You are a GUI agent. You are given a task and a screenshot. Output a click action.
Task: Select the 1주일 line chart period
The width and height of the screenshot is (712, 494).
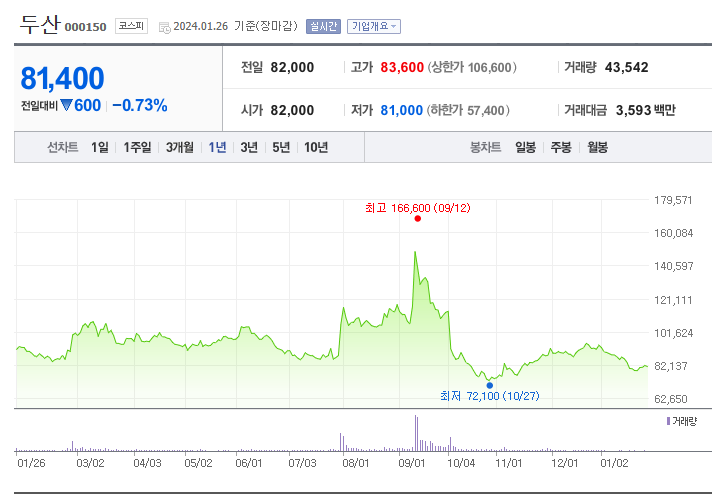[x=137, y=147]
